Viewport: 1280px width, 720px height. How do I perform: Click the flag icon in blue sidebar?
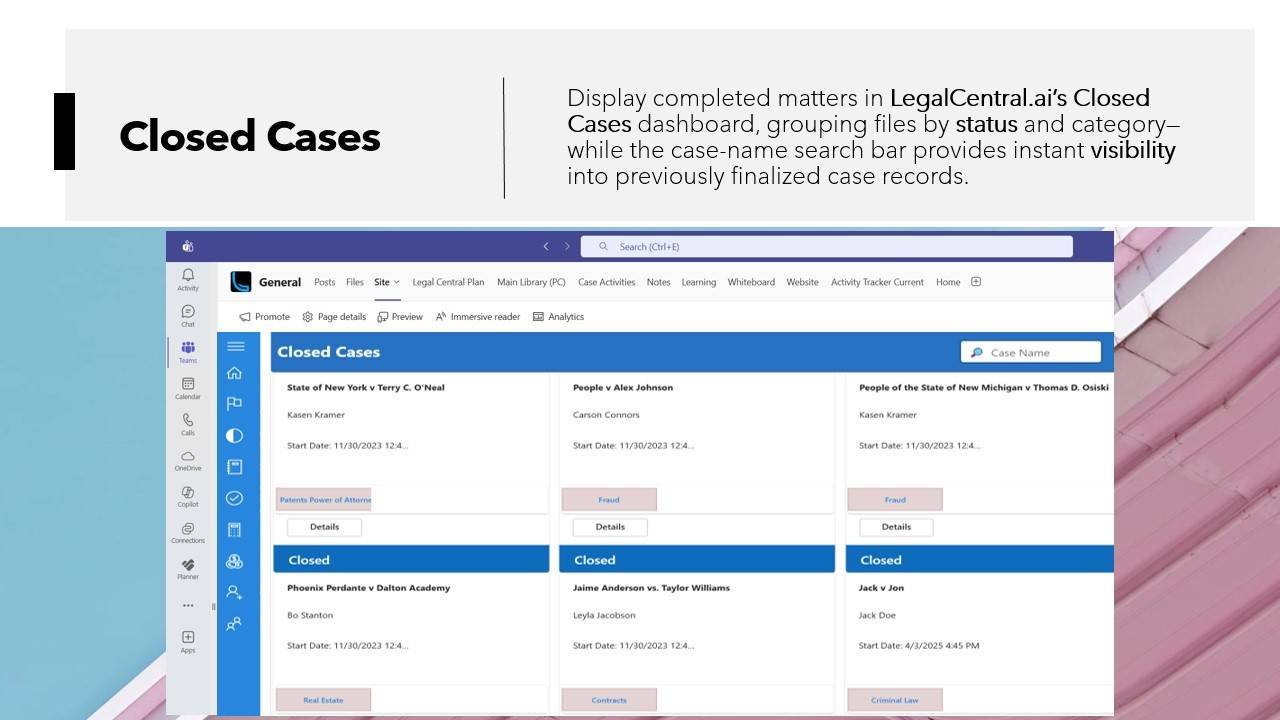(235, 403)
